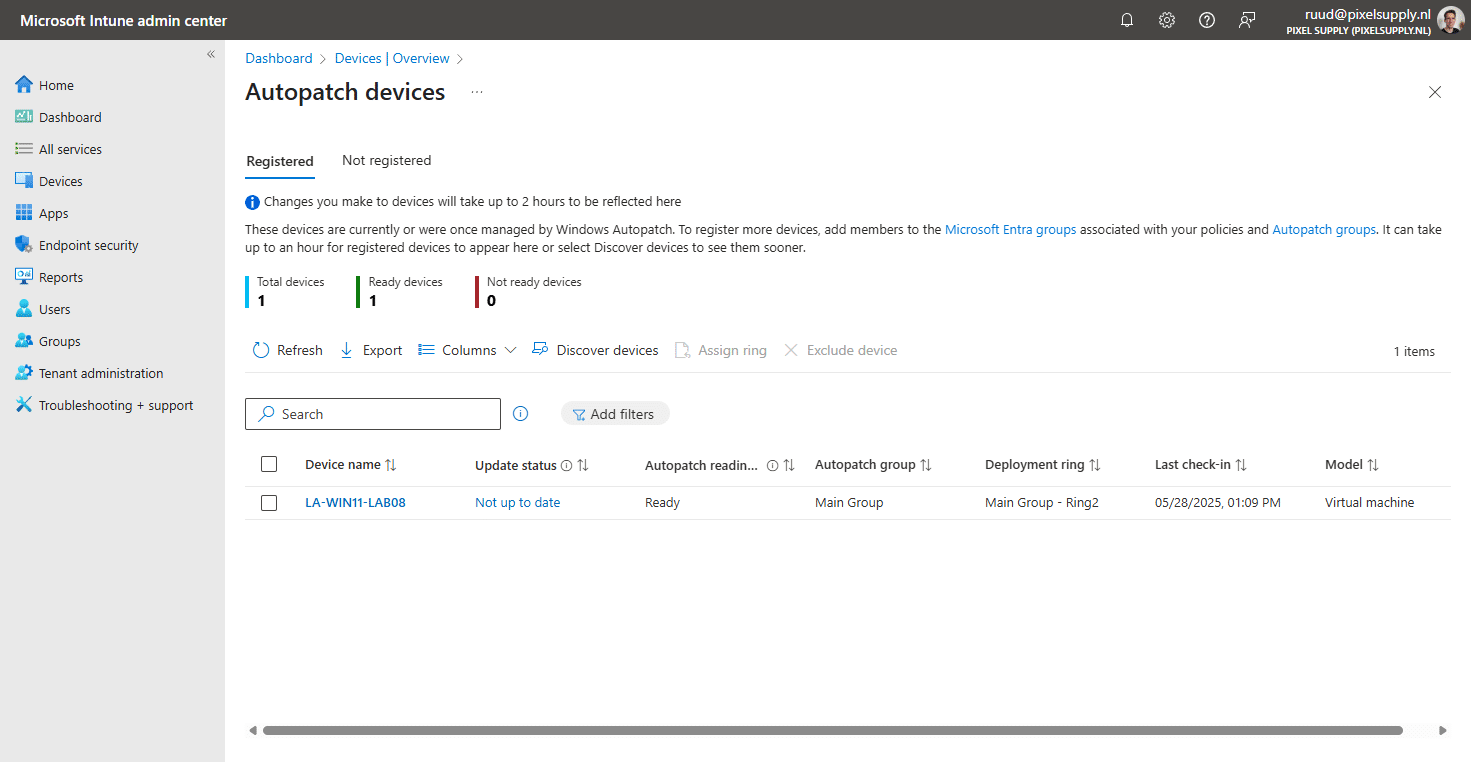
Task: Switch to the Not registered tab
Action: point(386,160)
